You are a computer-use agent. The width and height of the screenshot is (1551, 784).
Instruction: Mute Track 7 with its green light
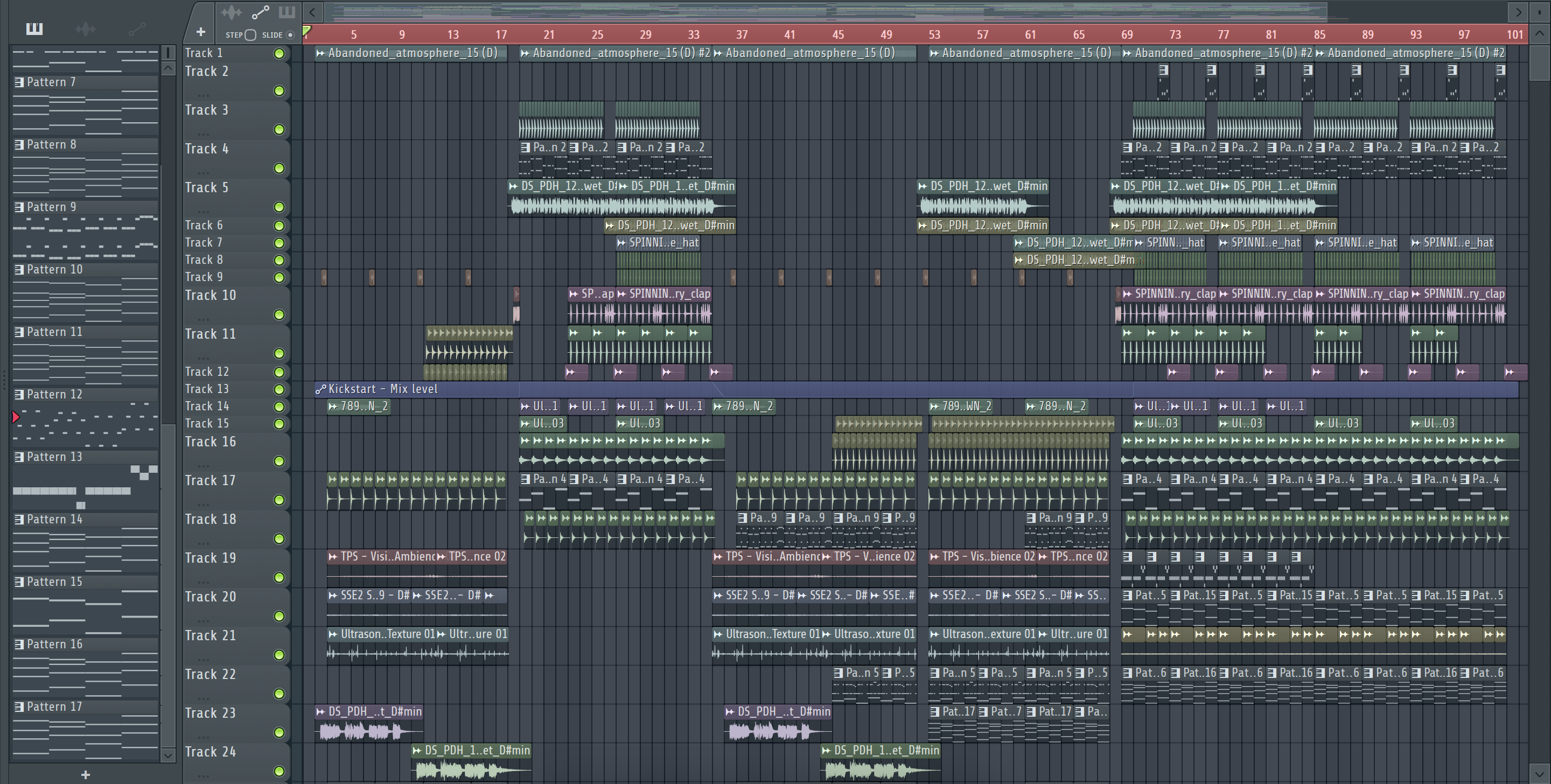[x=279, y=243]
